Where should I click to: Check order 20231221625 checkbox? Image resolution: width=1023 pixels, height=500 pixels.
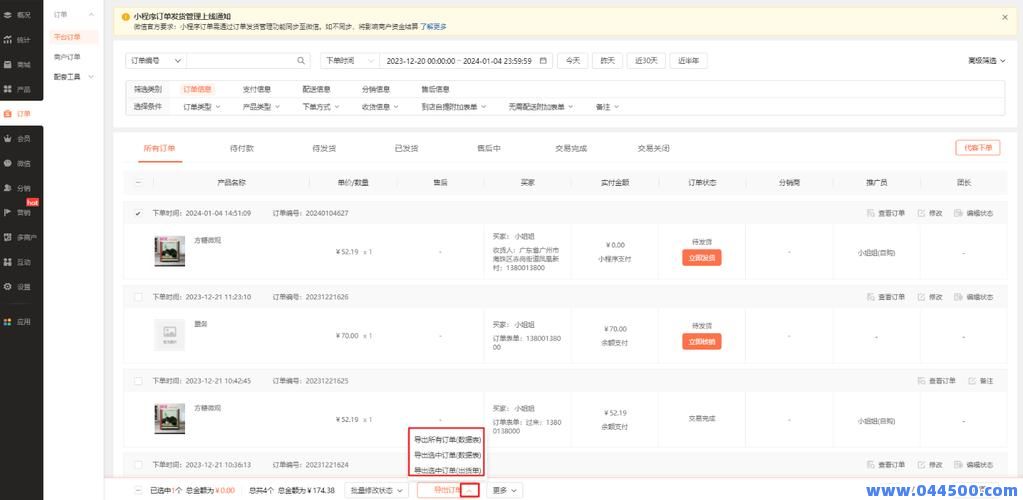pyautogui.click(x=138, y=381)
